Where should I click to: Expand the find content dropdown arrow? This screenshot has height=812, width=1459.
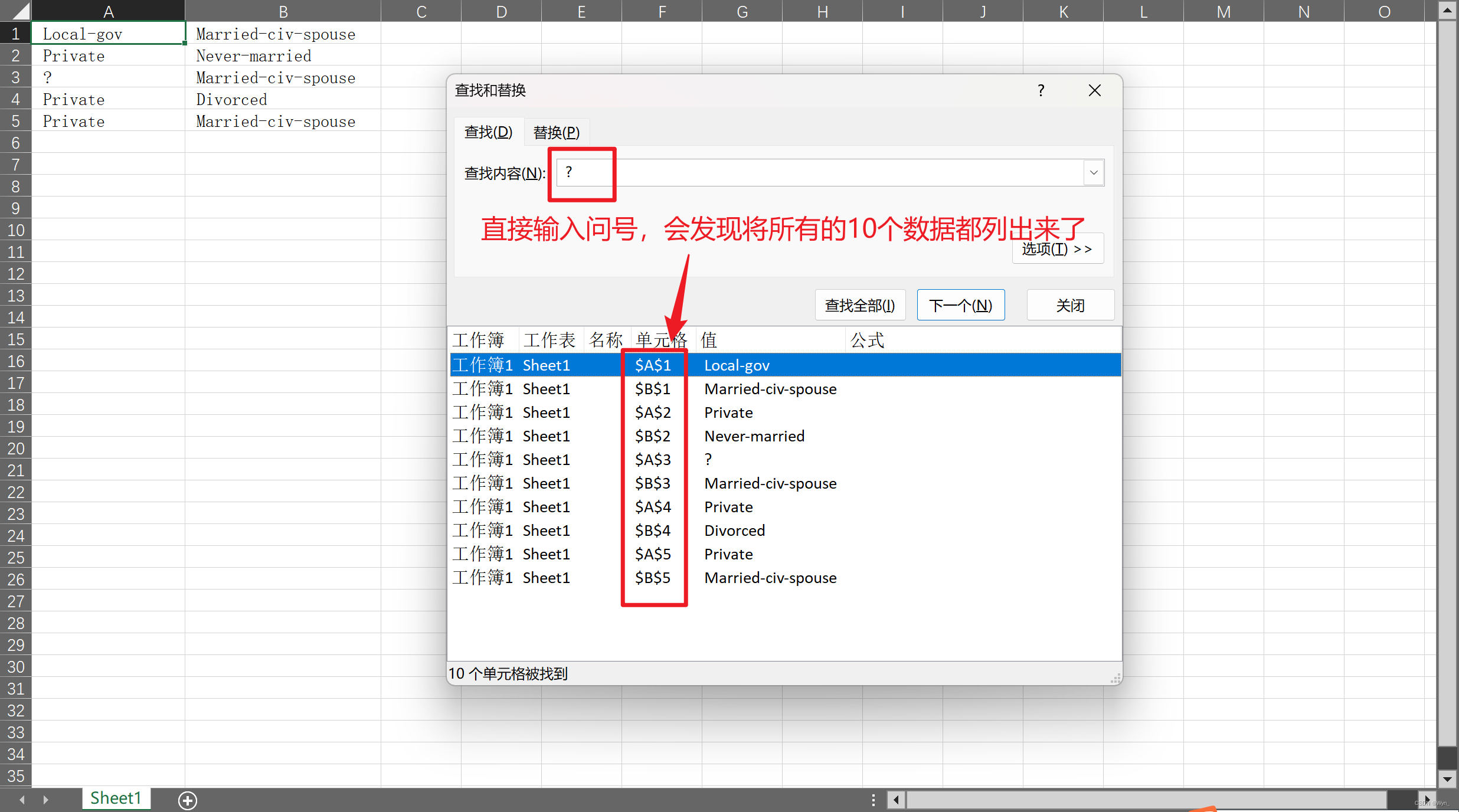[x=1094, y=173]
